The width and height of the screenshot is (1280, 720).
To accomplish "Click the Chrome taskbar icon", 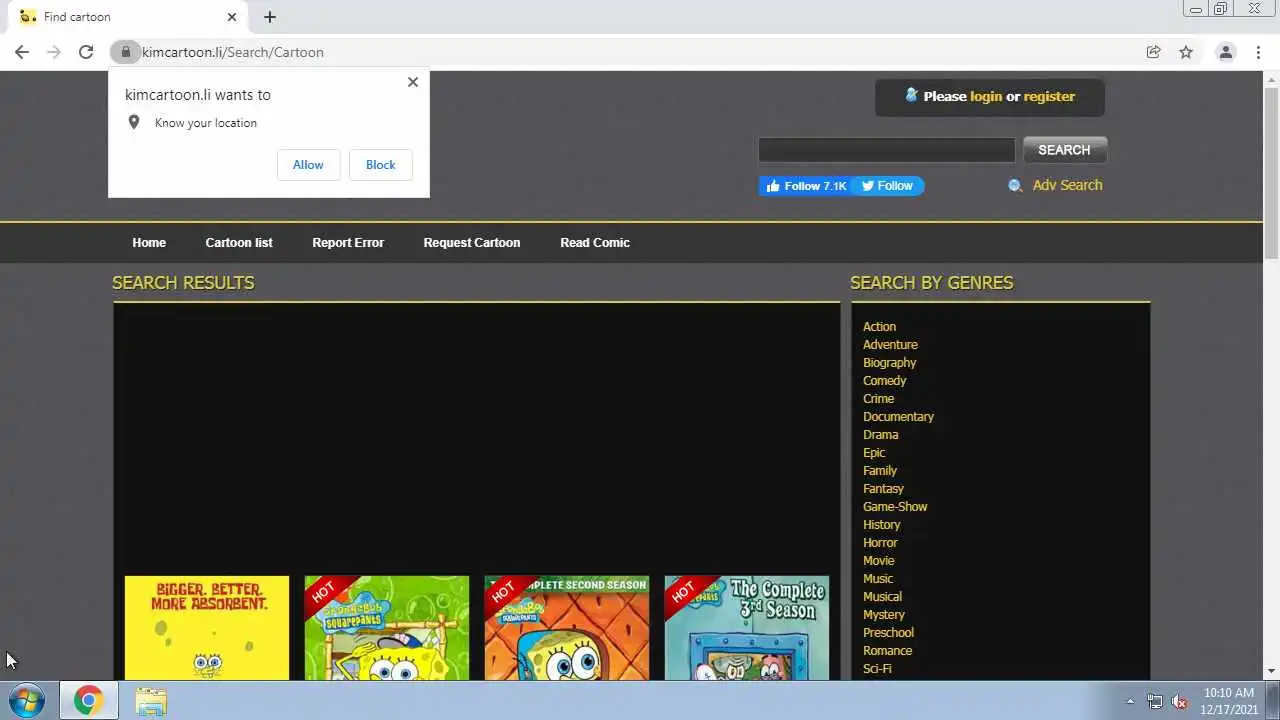I will pyautogui.click(x=88, y=701).
